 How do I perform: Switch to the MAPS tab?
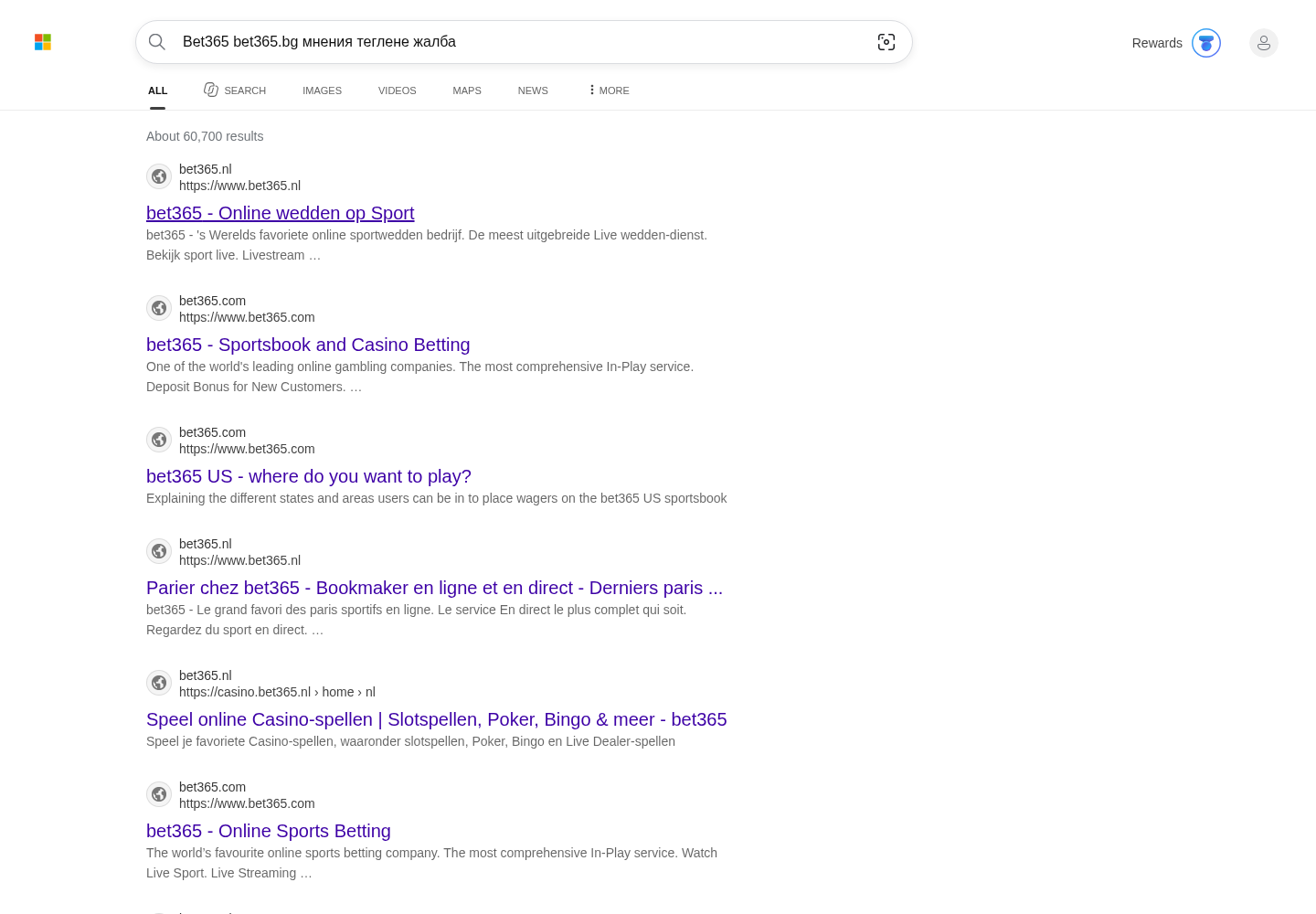pyautogui.click(x=467, y=90)
